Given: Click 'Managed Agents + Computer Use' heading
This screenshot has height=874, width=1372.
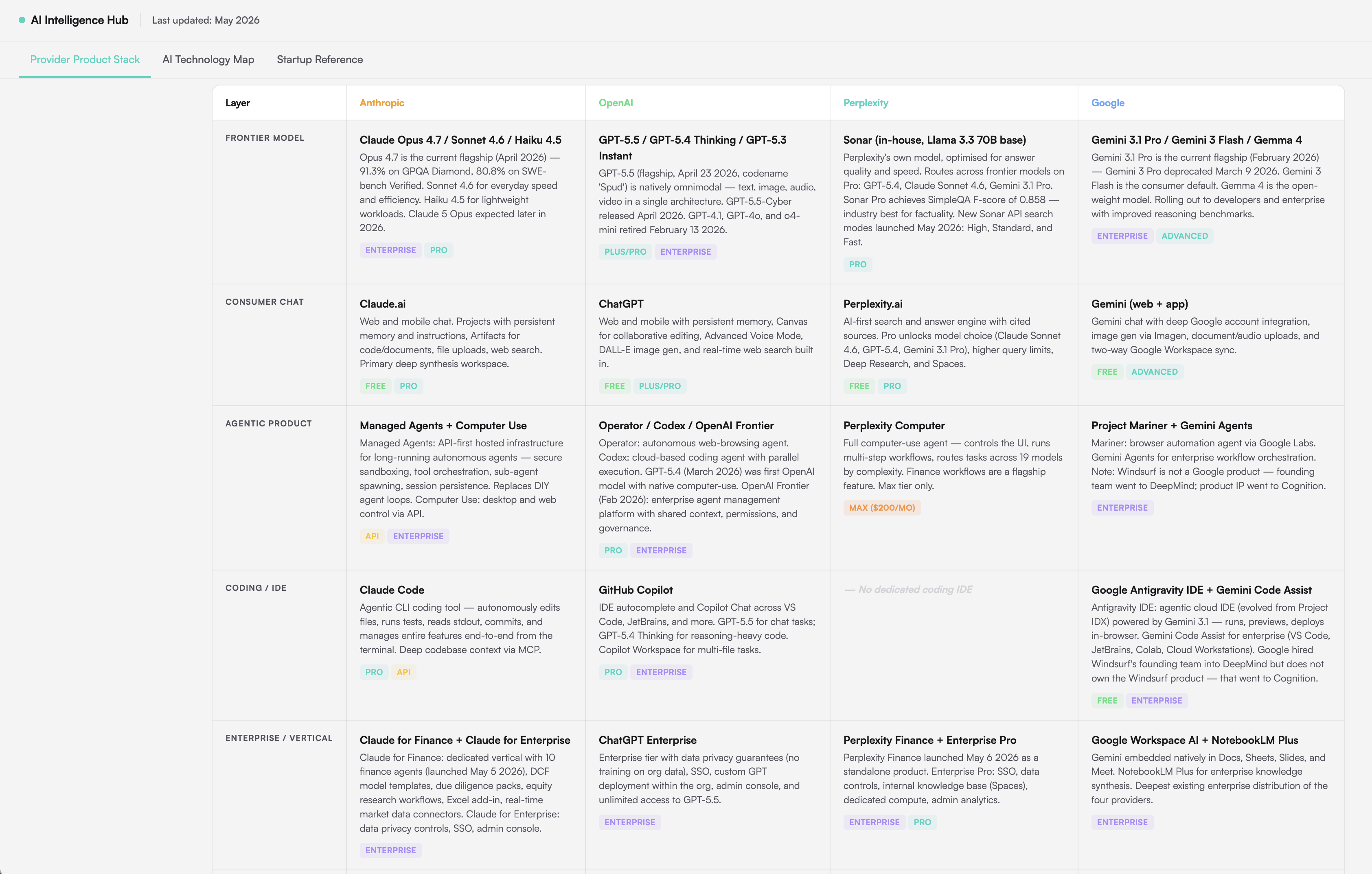Looking at the screenshot, I should [x=443, y=425].
